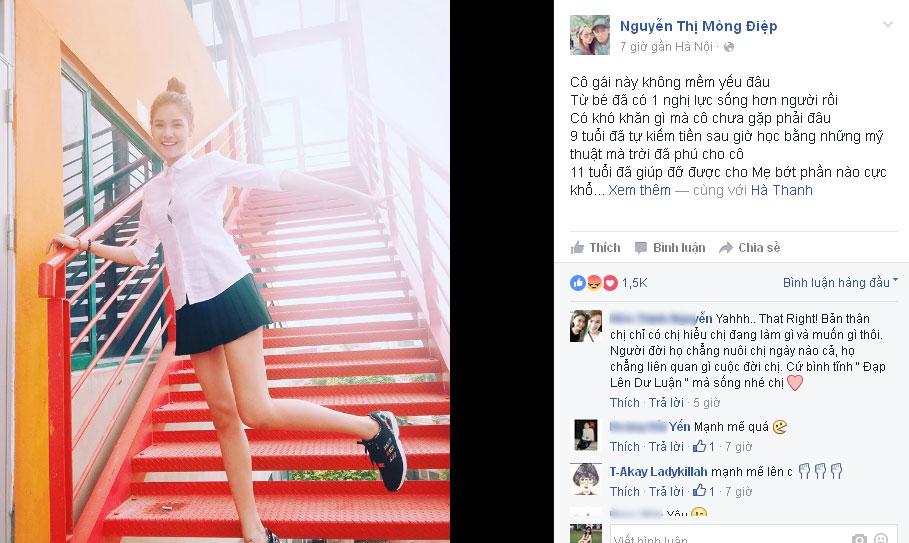The width and height of the screenshot is (909, 543).
Task: Click the 1,5K reactions count
Action: click(x=634, y=283)
